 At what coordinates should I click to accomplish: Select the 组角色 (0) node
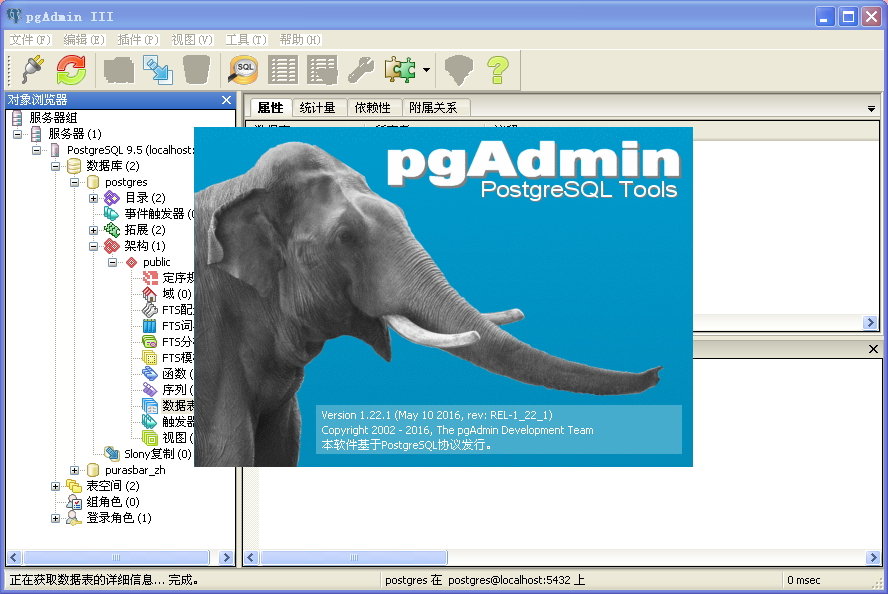(113, 502)
